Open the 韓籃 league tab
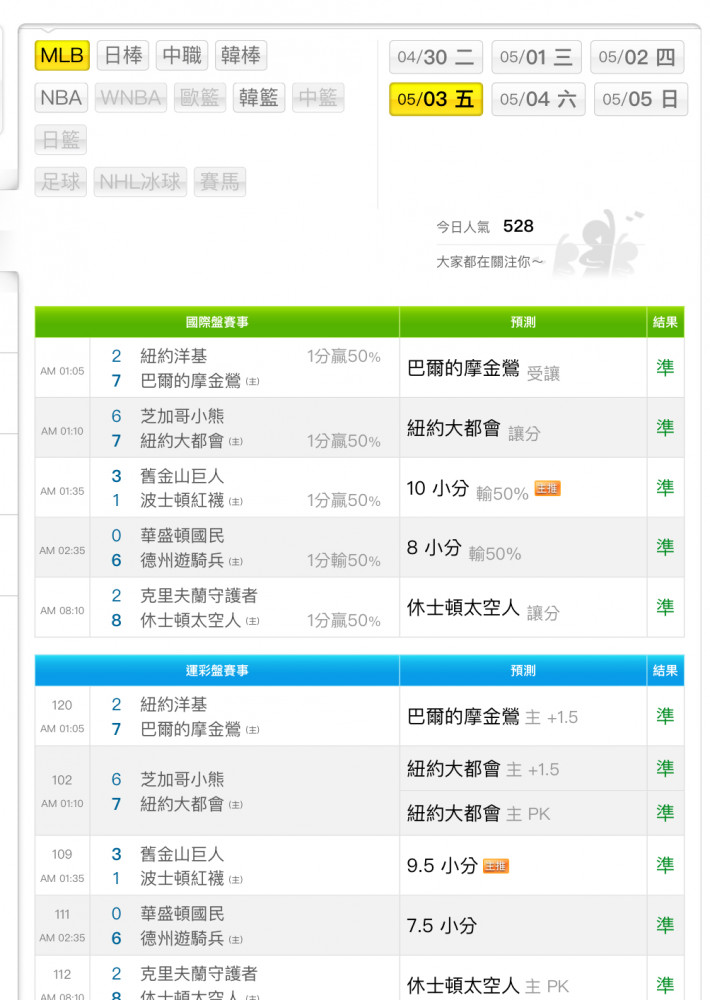 (259, 98)
